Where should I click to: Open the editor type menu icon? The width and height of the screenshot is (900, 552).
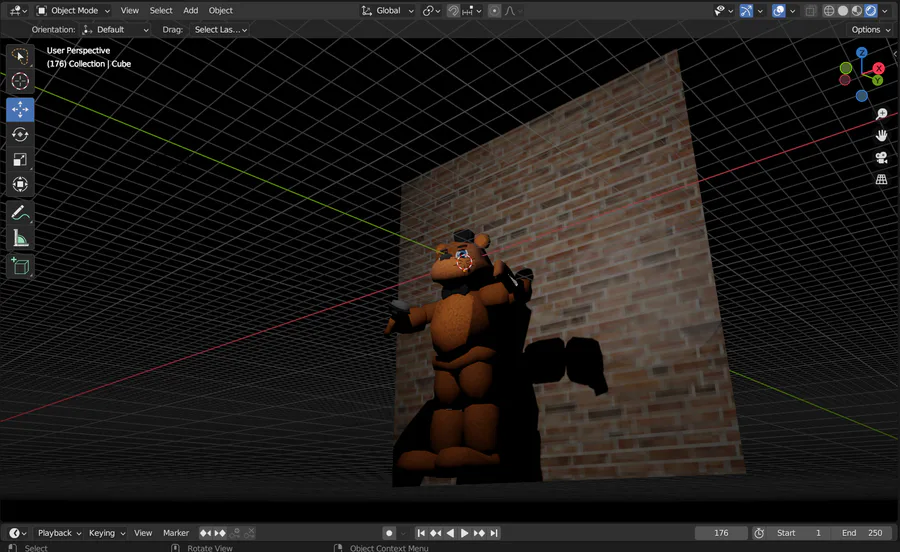click(18, 10)
